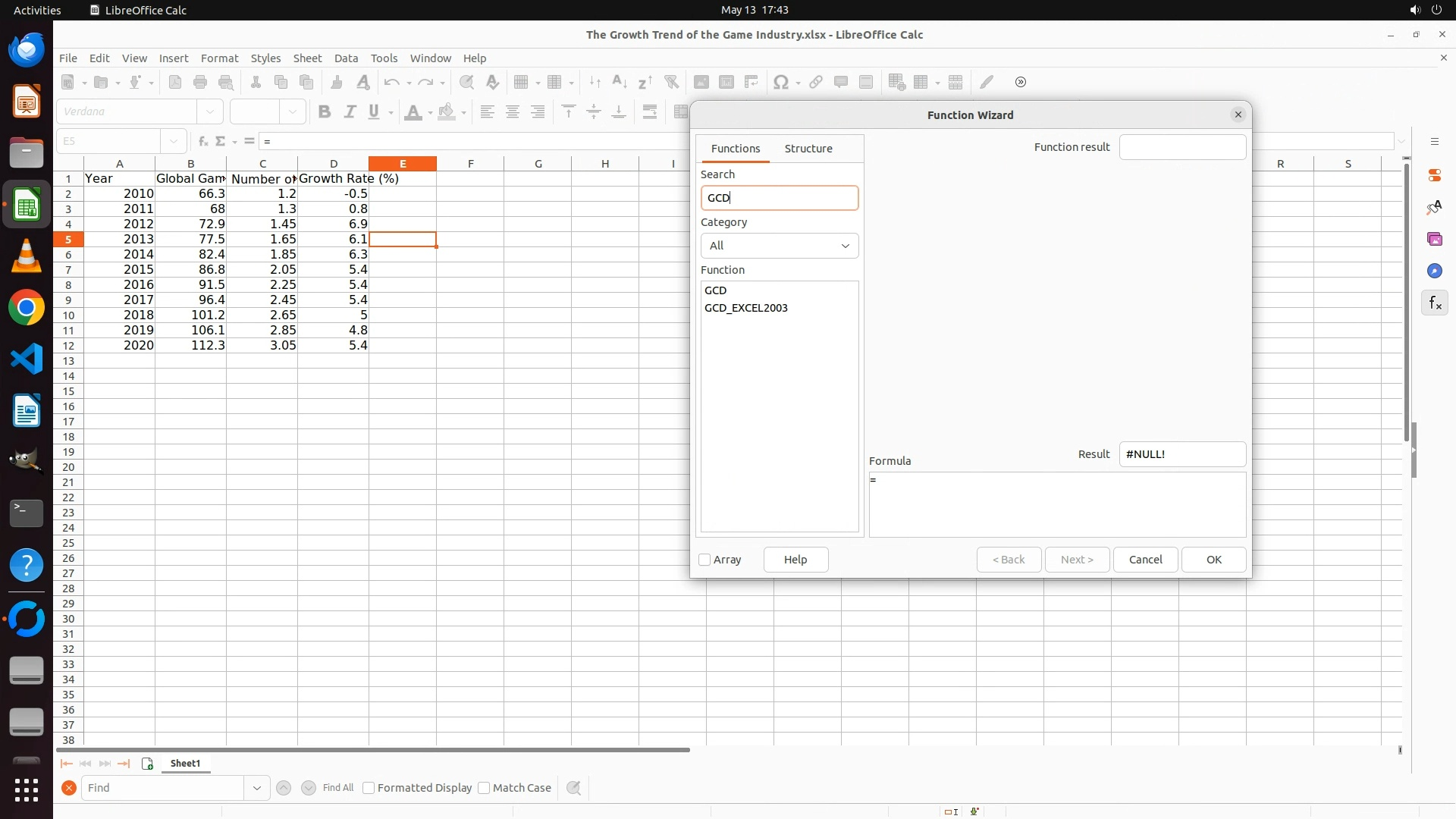The image size is (1456, 819).
Task: Open the Data menu
Action: [x=346, y=58]
